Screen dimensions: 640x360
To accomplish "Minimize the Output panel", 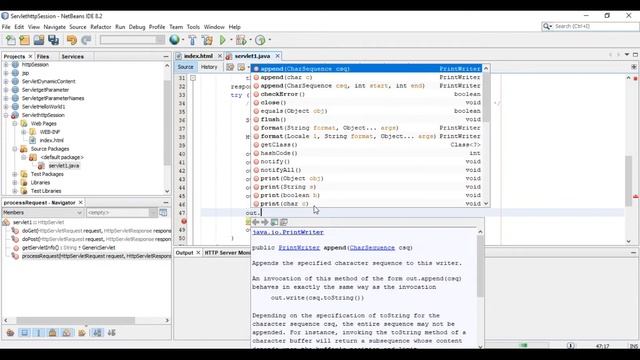I will [633, 253].
